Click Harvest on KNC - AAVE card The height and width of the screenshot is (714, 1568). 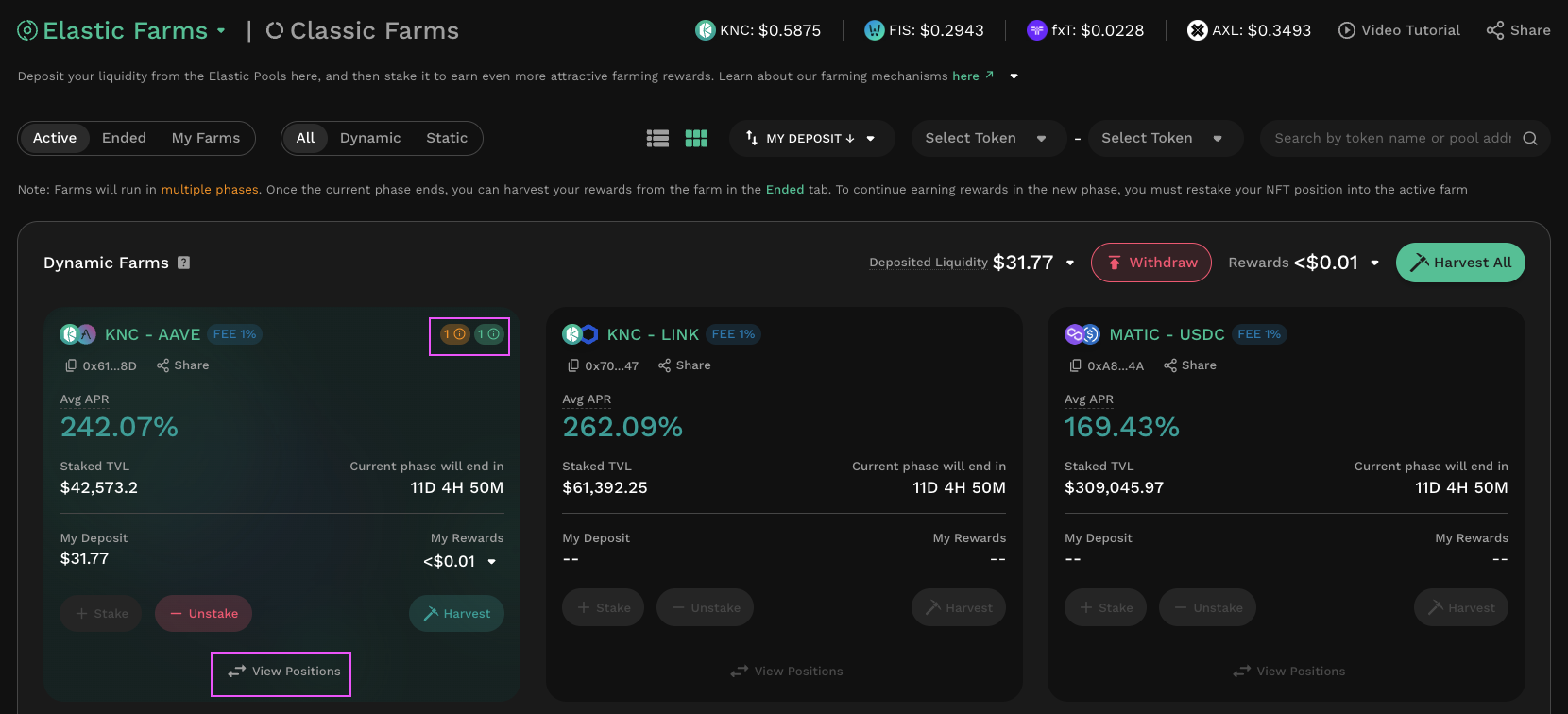(456, 613)
